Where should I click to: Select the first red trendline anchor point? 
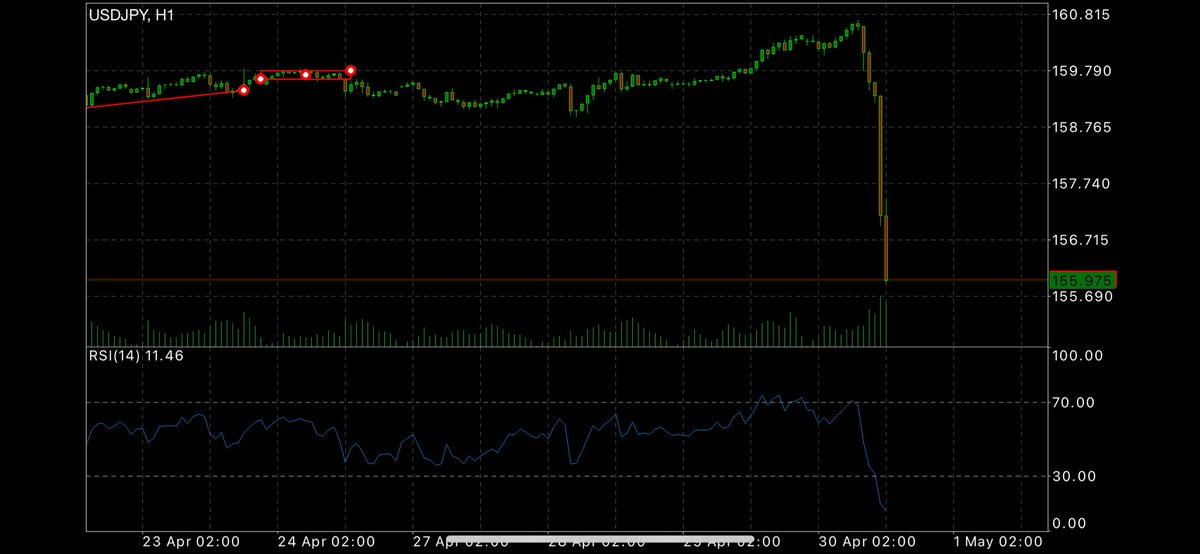(x=243, y=91)
